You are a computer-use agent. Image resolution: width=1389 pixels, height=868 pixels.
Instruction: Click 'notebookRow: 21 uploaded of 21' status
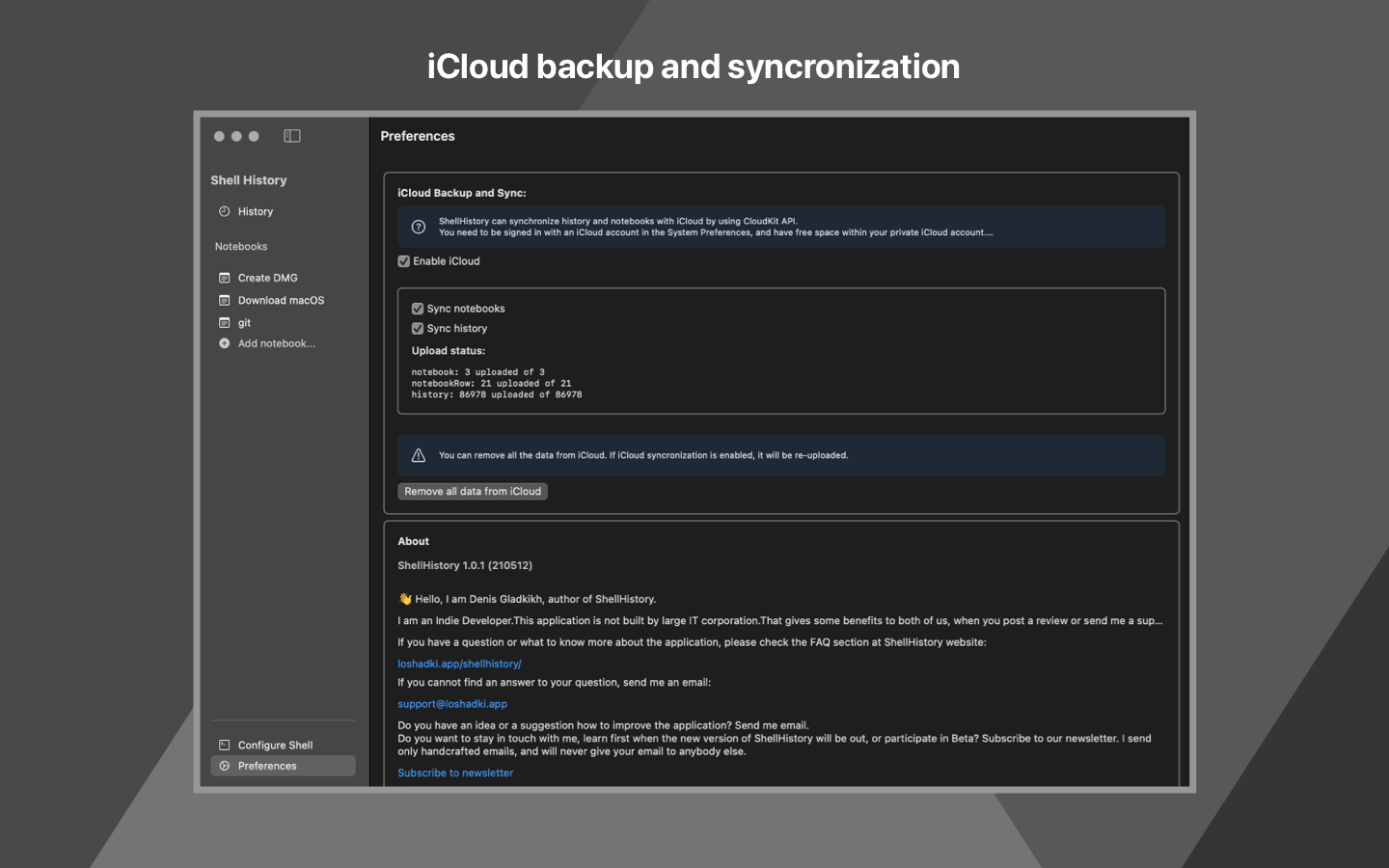(x=491, y=383)
